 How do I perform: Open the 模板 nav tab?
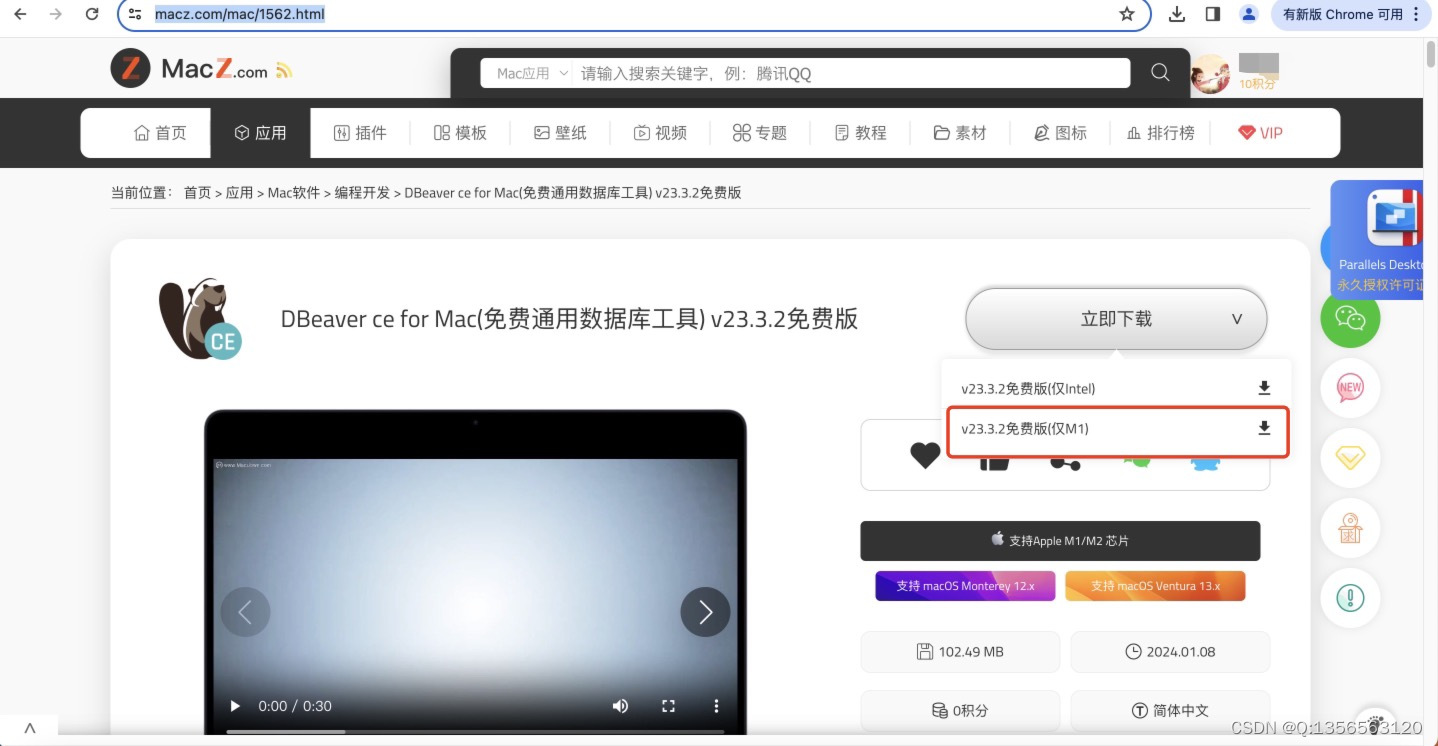click(460, 133)
